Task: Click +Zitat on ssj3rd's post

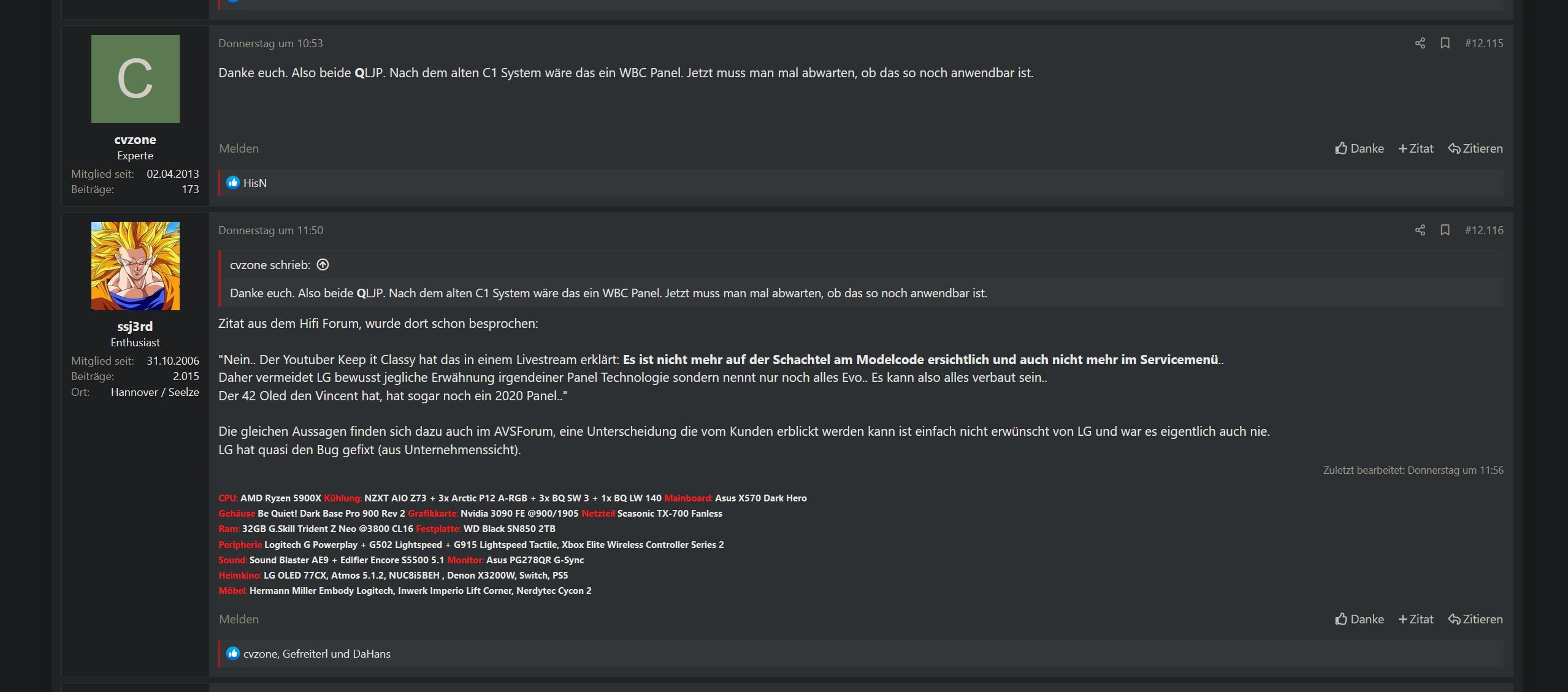Action: (1415, 619)
